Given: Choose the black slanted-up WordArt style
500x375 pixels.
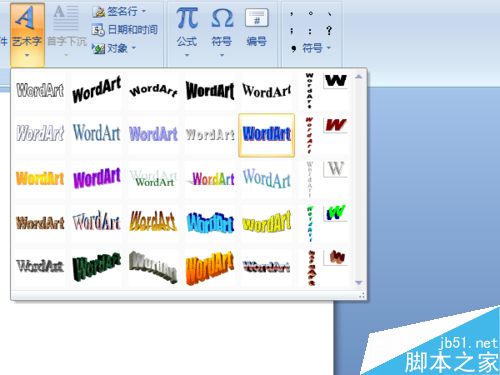Looking at the screenshot, I should 97,91.
